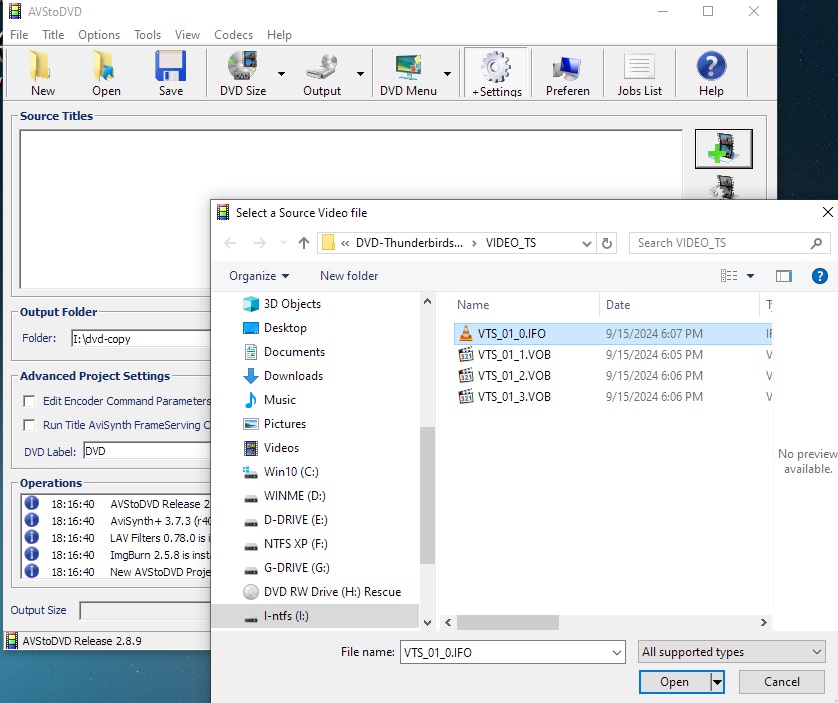Select Desktop in the navigation pane
The height and width of the screenshot is (703, 838).
(285, 328)
